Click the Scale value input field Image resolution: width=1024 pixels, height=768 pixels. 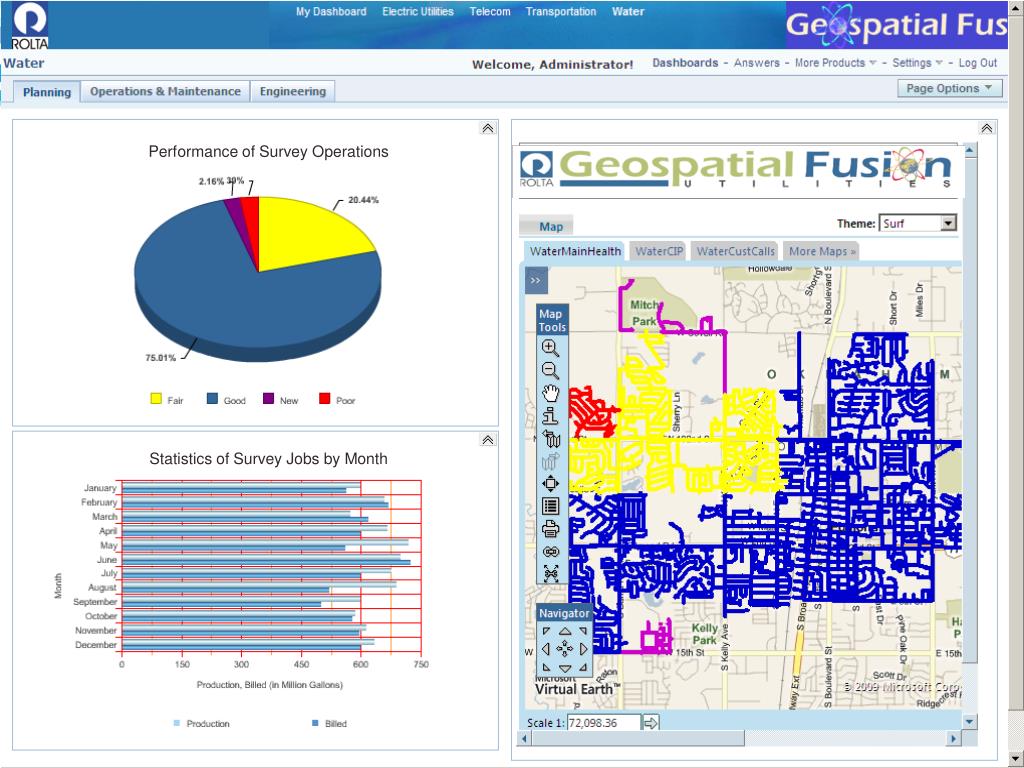click(603, 723)
